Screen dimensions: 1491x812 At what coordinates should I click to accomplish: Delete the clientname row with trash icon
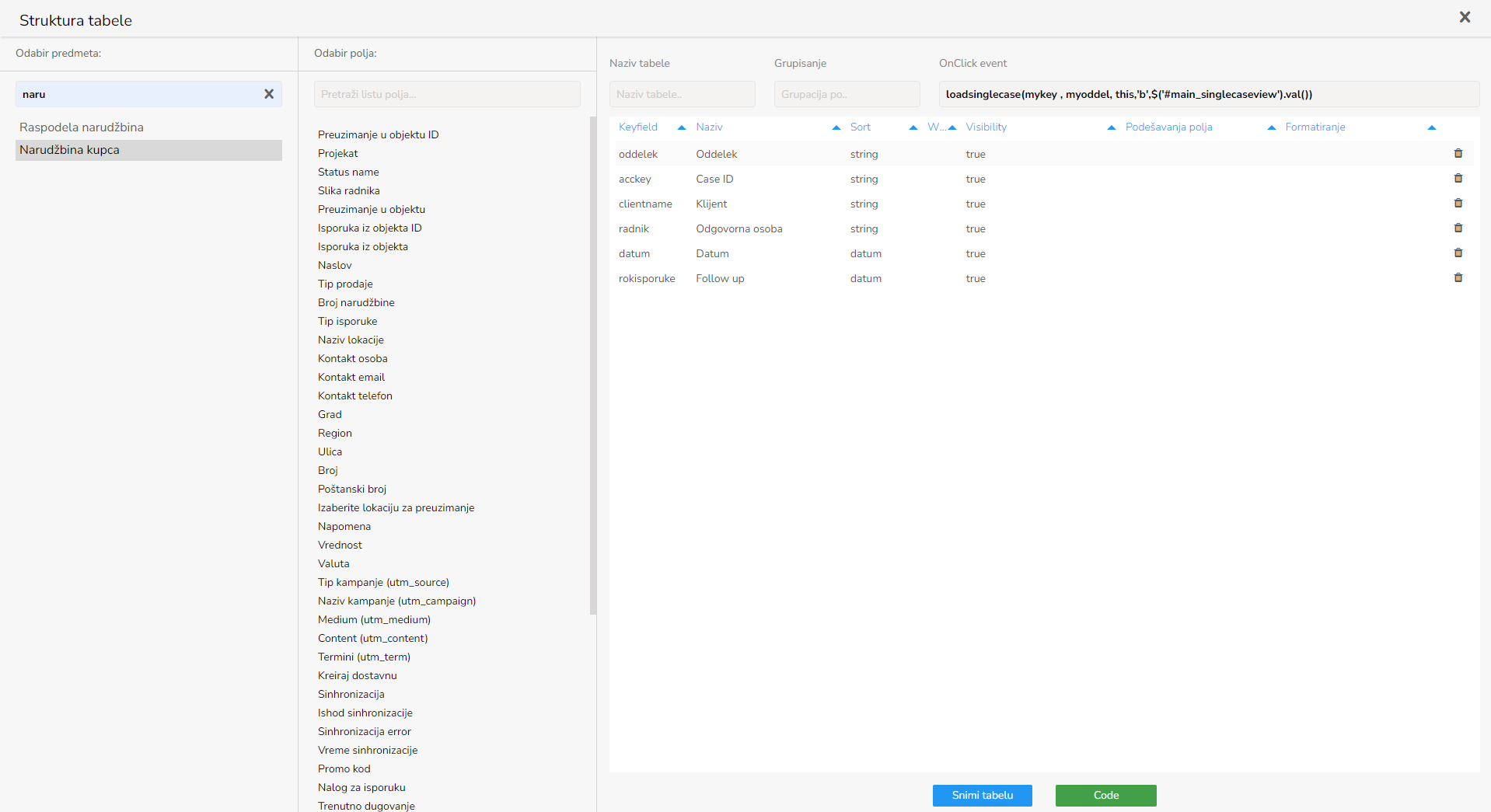click(1458, 204)
